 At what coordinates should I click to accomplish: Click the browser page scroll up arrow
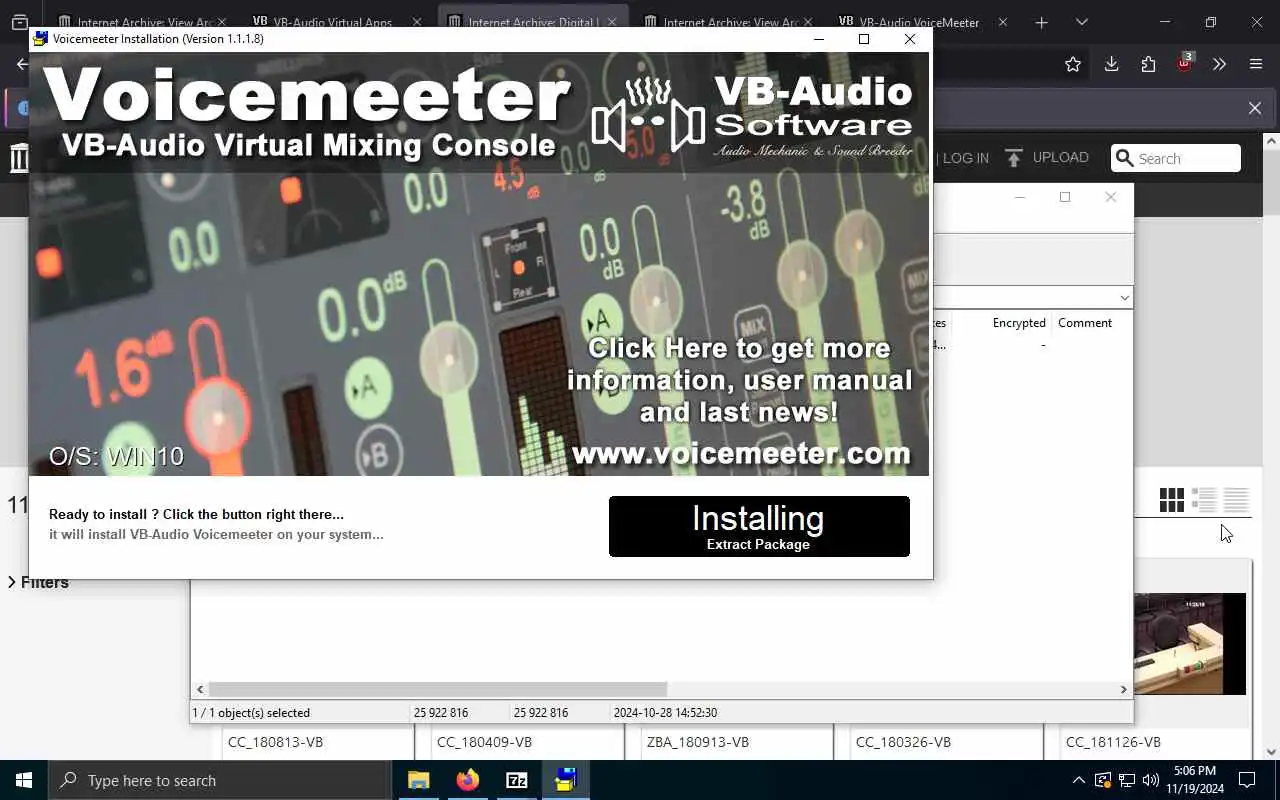point(1271,141)
